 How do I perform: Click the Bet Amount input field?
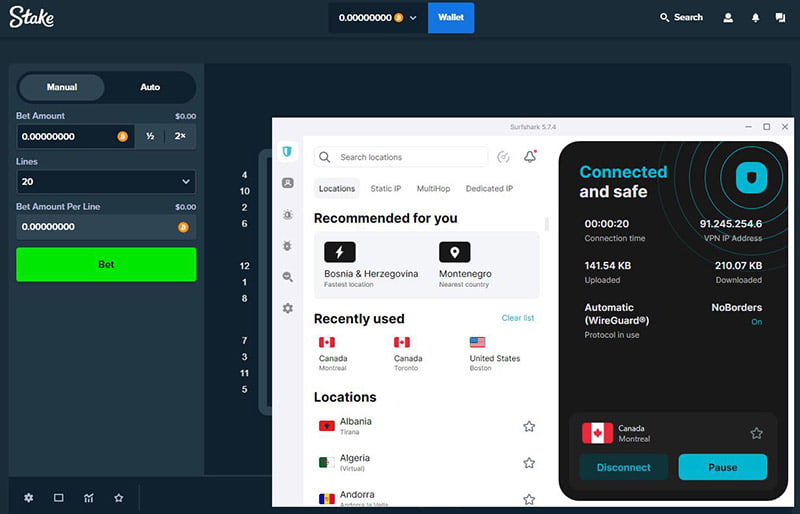(x=76, y=136)
